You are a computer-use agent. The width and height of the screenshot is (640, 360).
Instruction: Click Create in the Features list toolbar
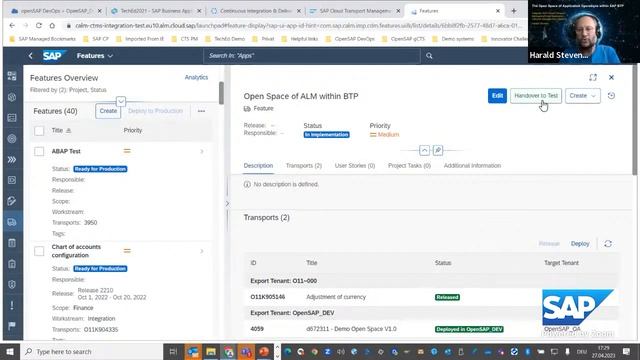[108, 111]
